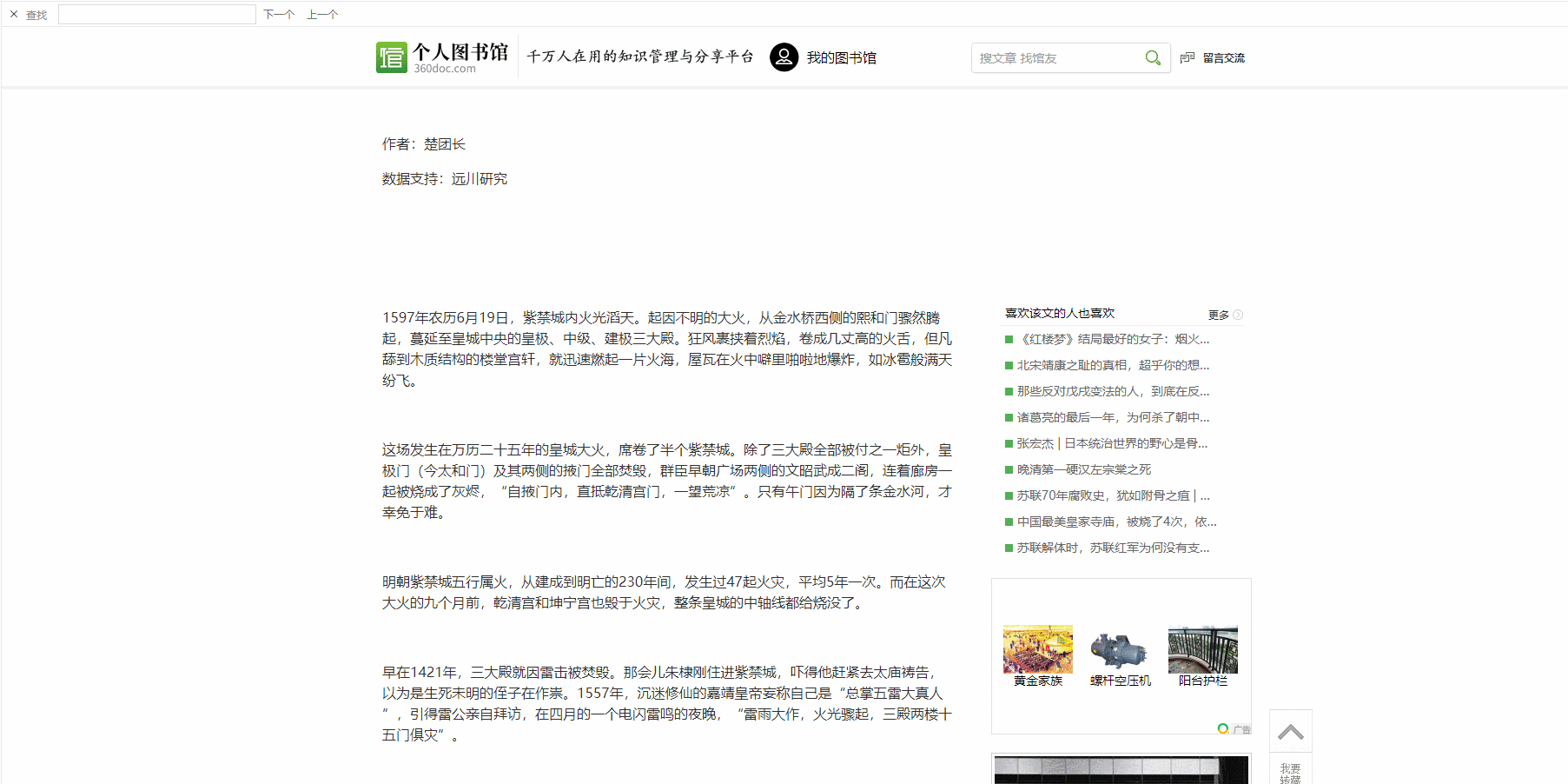Click 上一个 to find the previous match

321,14
